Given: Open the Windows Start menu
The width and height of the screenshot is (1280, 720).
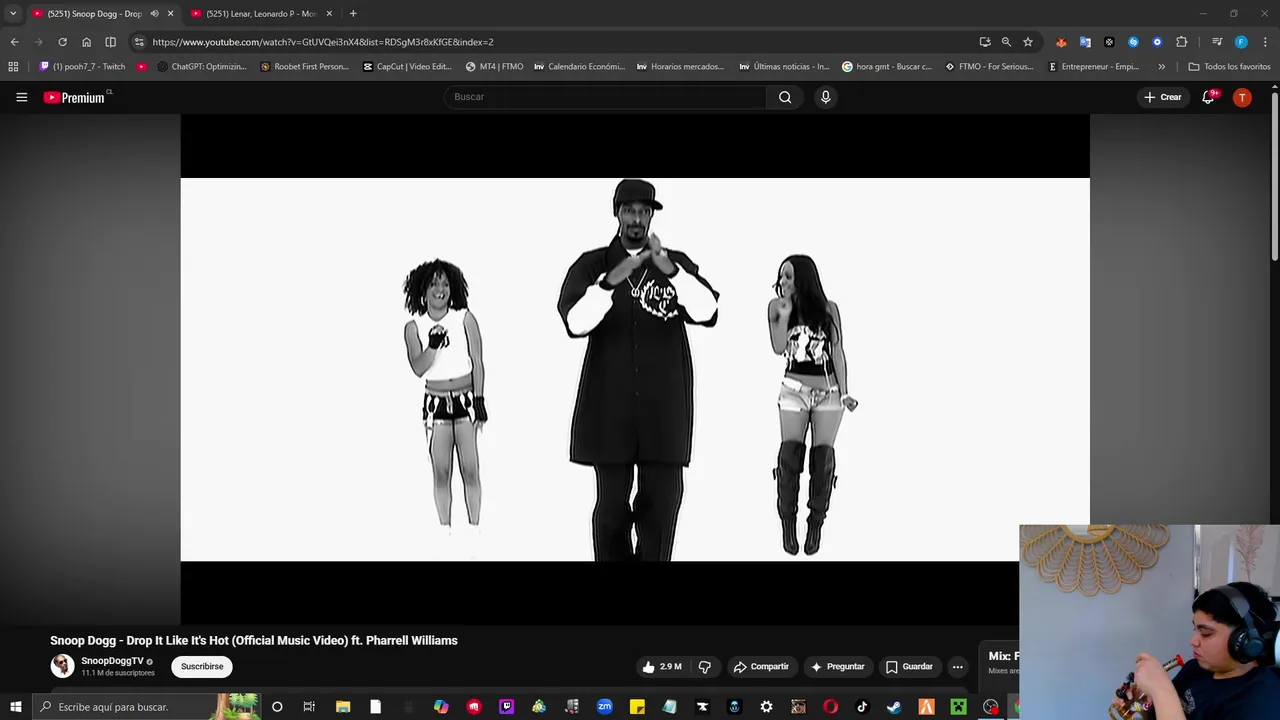Looking at the screenshot, I should (15, 707).
